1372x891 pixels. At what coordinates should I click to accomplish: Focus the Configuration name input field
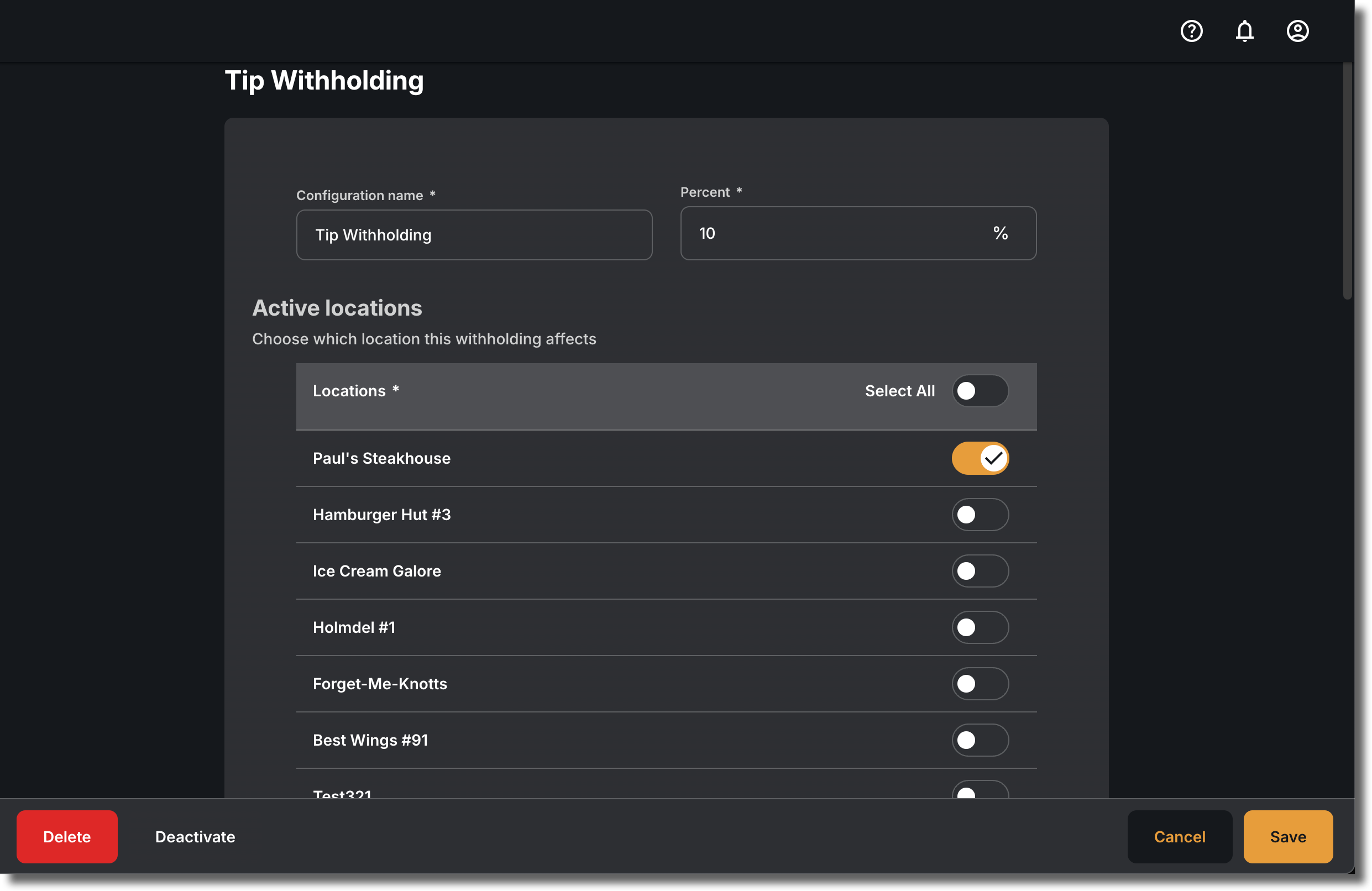point(474,235)
